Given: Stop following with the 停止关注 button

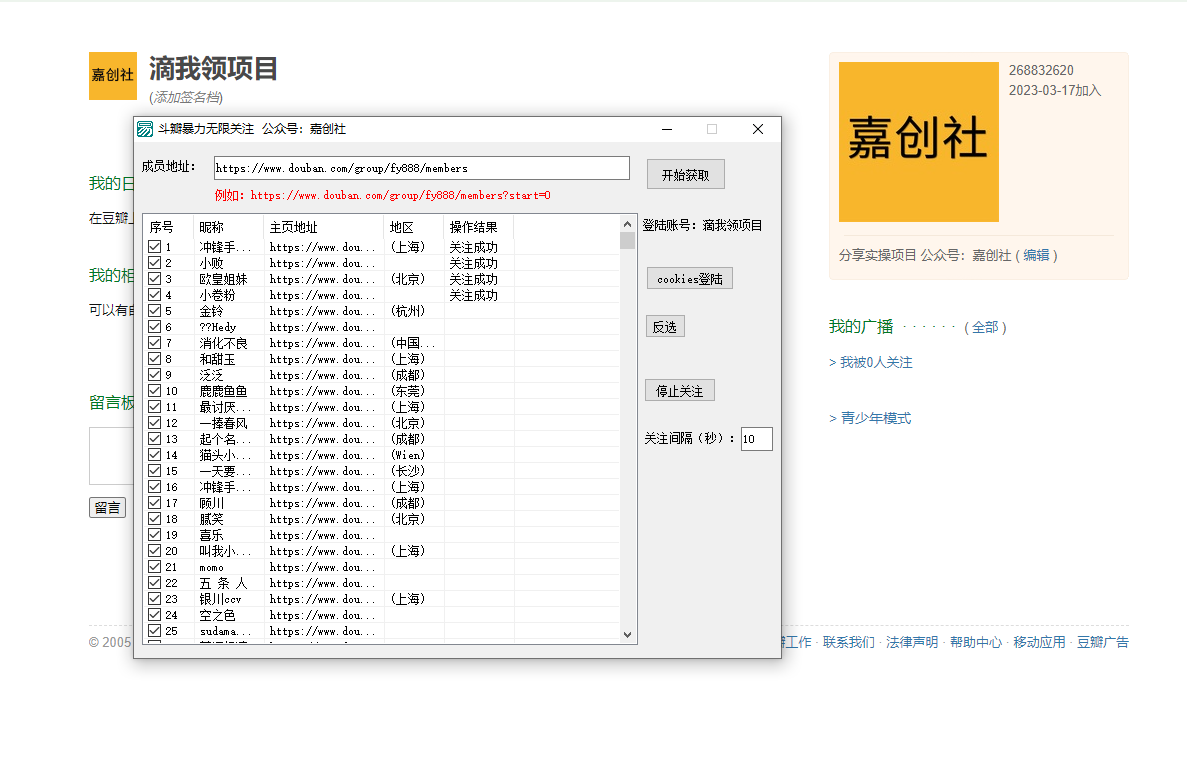Looking at the screenshot, I should coord(680,391).
